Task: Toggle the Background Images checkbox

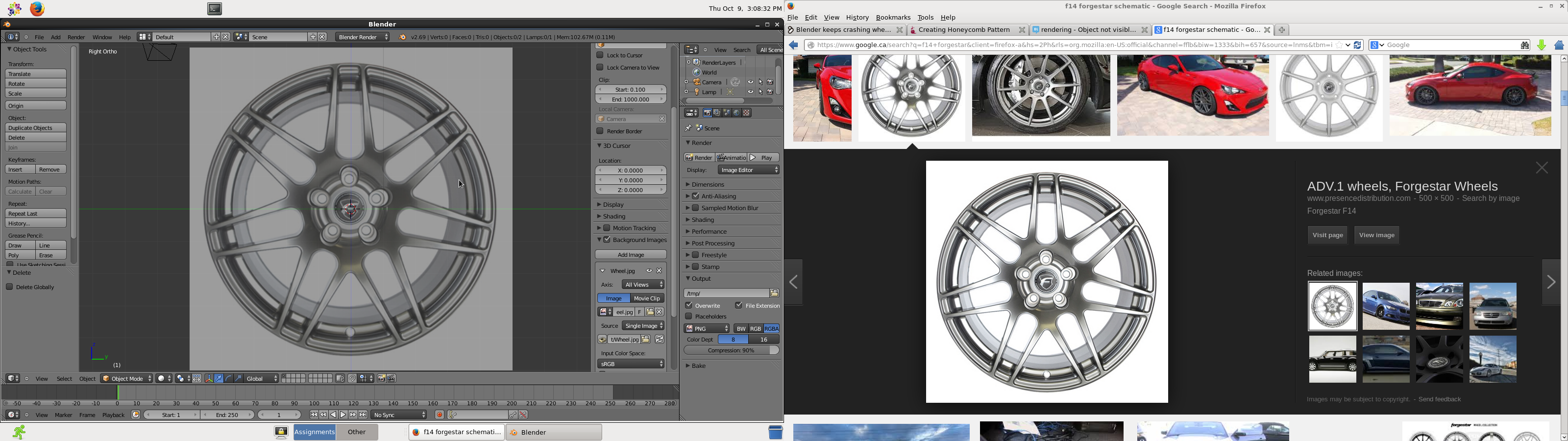Action: tap(607, 240)
